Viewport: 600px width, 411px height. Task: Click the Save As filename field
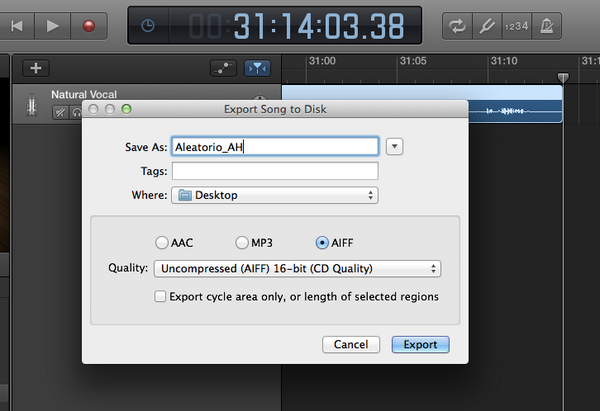click(x=275, y=147)
